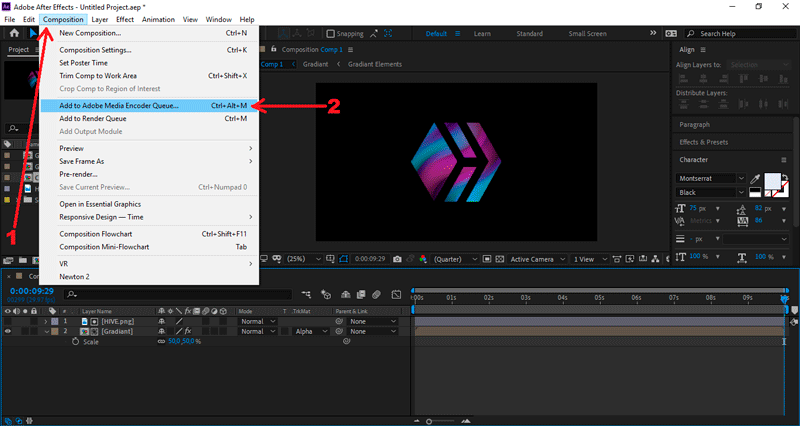The image size is (800, 426).
Task: Click the fast previews icon
Action: pos(630,259)
